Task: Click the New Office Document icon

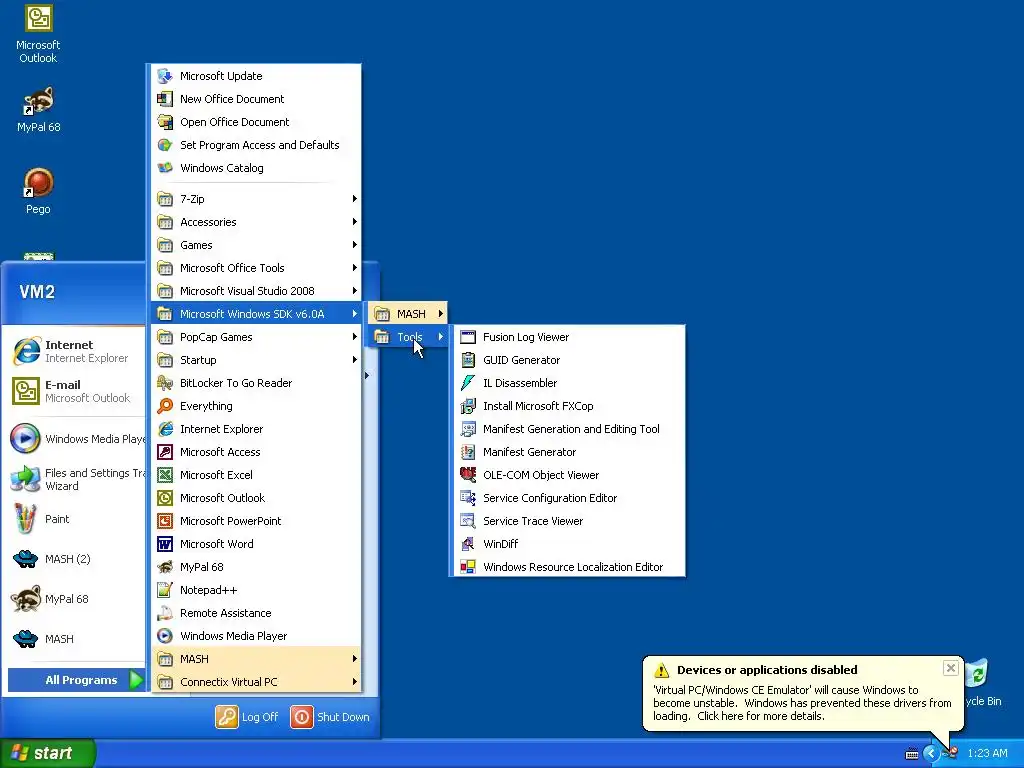Action: 165,99
